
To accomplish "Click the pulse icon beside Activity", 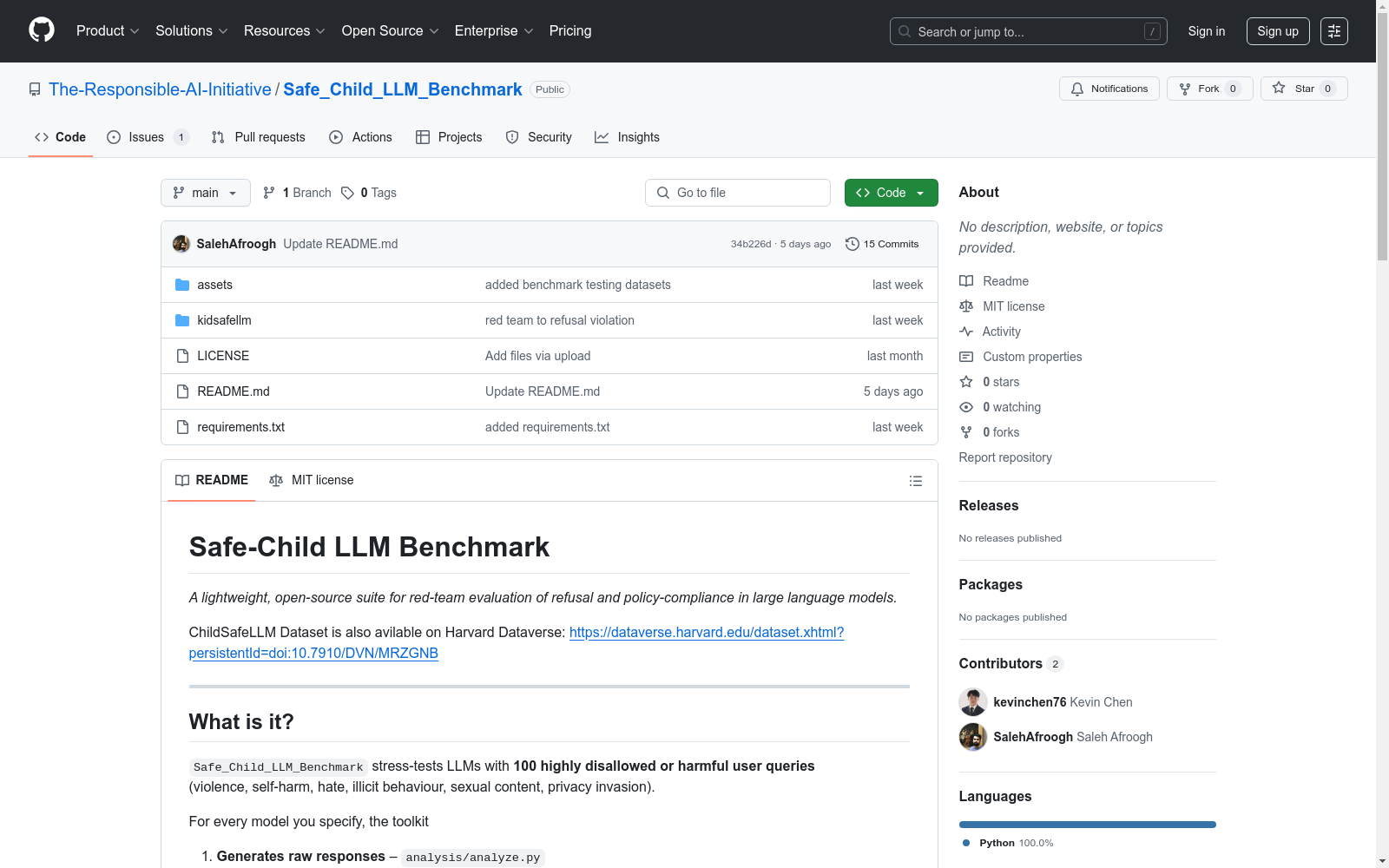I will 966,332.
